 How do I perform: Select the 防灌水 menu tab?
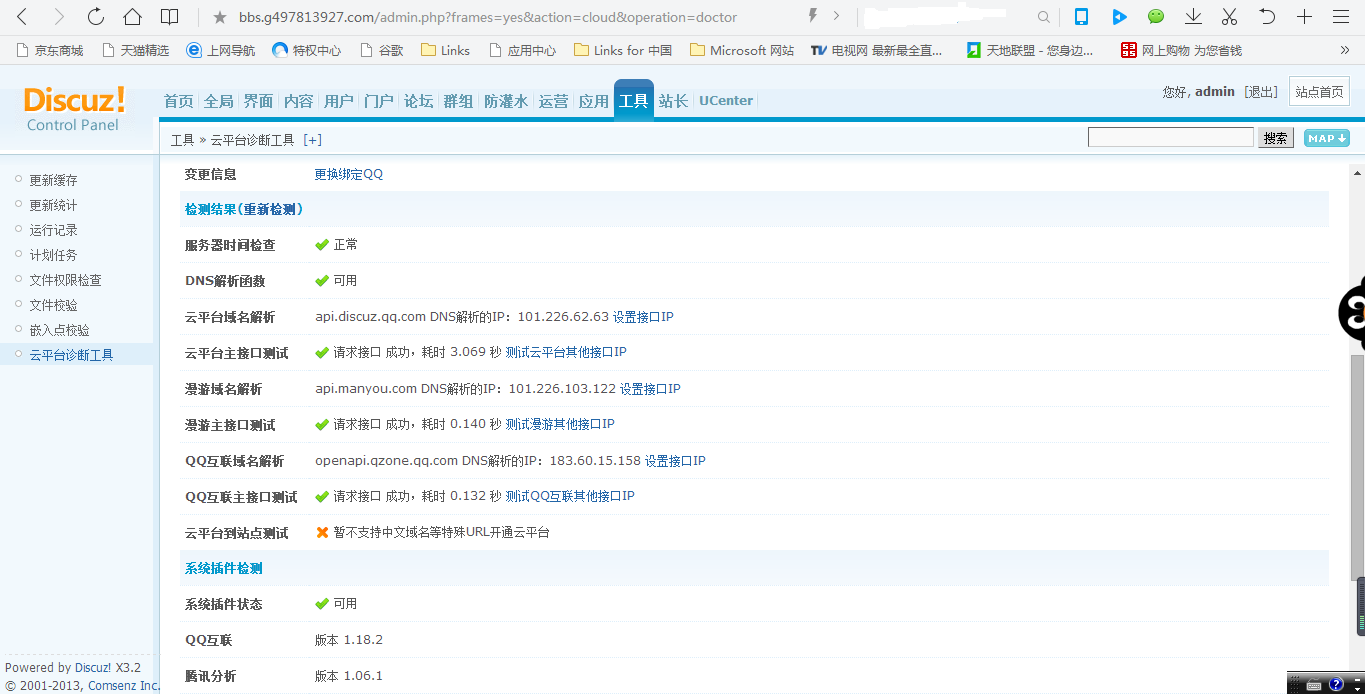(x=506, y=101)
